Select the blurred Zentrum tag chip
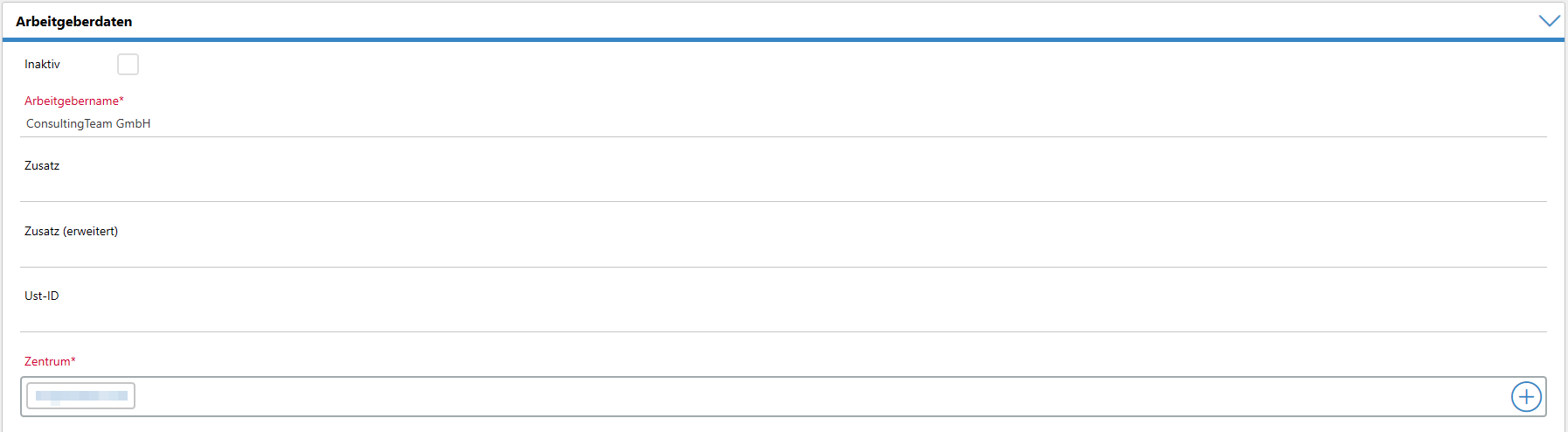Screen dimensions: 1568x432 [80, 396]
